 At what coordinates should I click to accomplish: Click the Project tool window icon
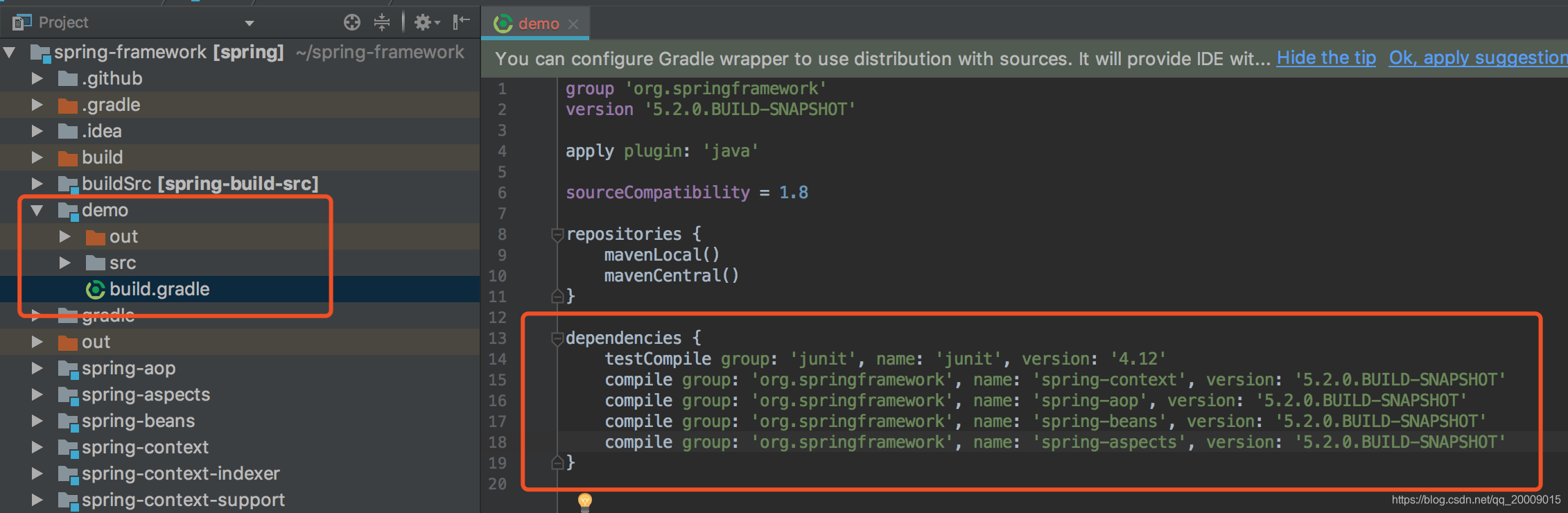[21, 22]
